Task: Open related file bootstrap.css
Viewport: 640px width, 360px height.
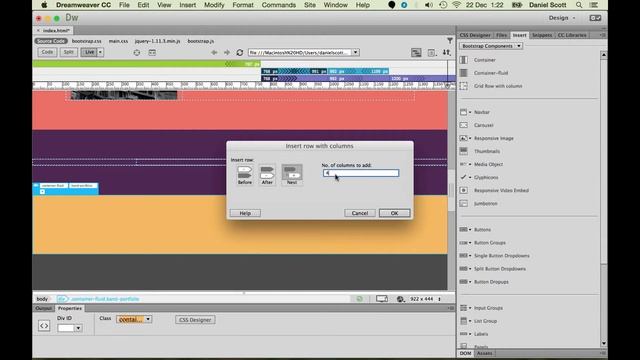Action: 87,41
